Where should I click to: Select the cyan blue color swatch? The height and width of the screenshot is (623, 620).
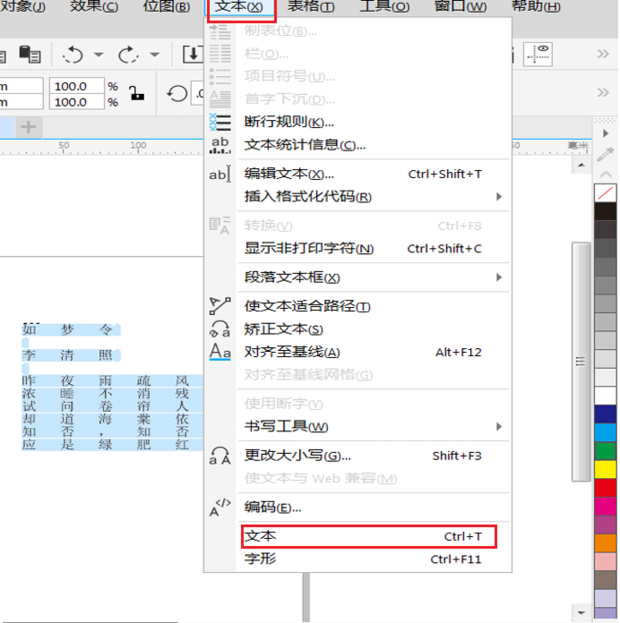tap(605, 433)
